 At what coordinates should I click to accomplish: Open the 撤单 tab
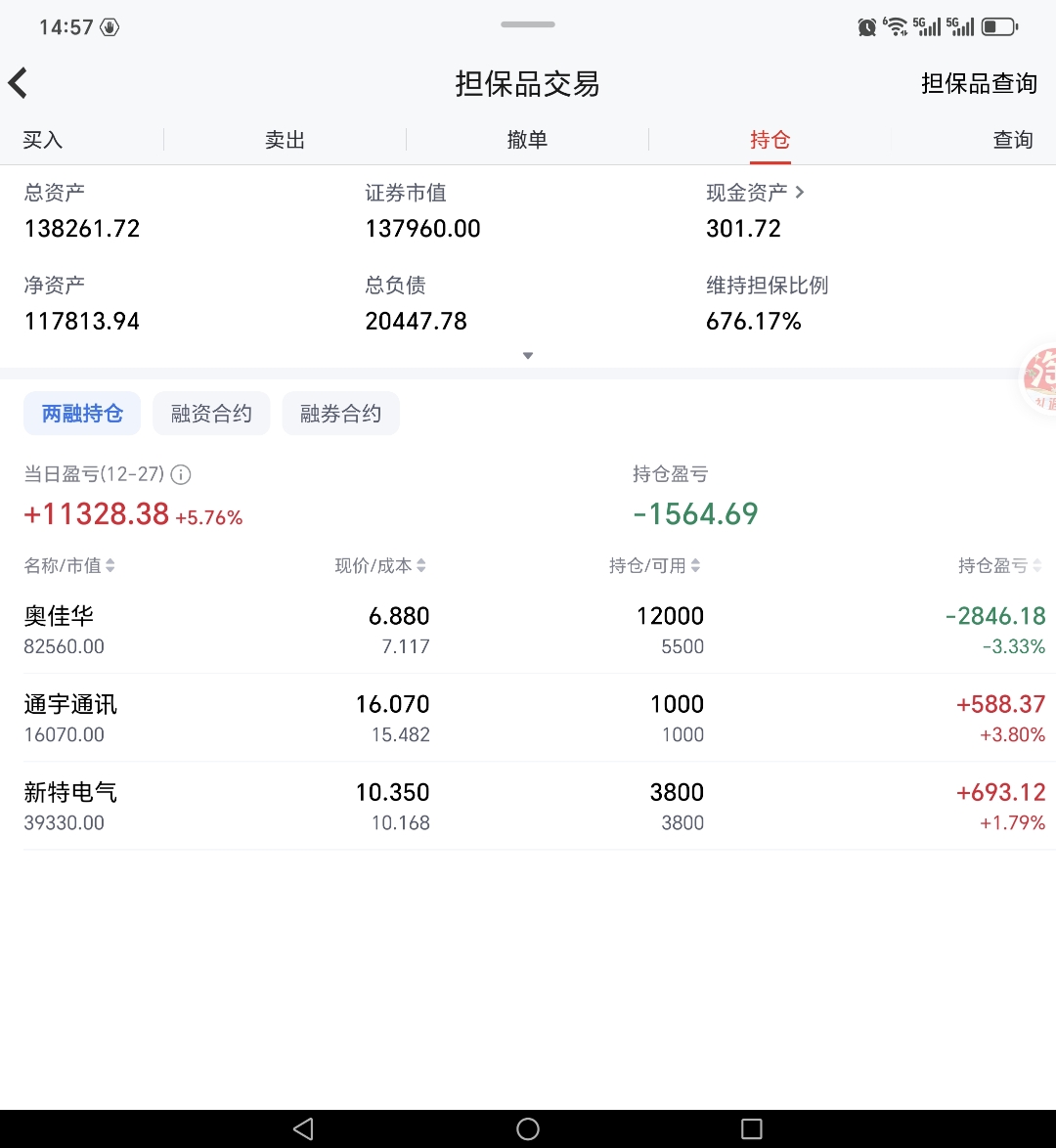click(x=527, y=140)
